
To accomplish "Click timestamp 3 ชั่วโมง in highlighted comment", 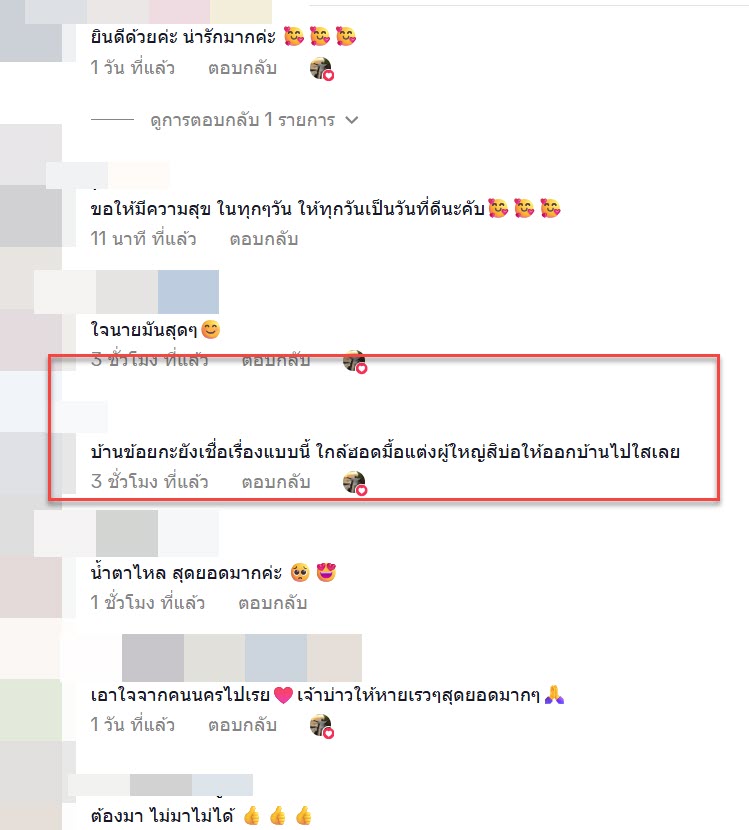I will (x=149, y=482).
